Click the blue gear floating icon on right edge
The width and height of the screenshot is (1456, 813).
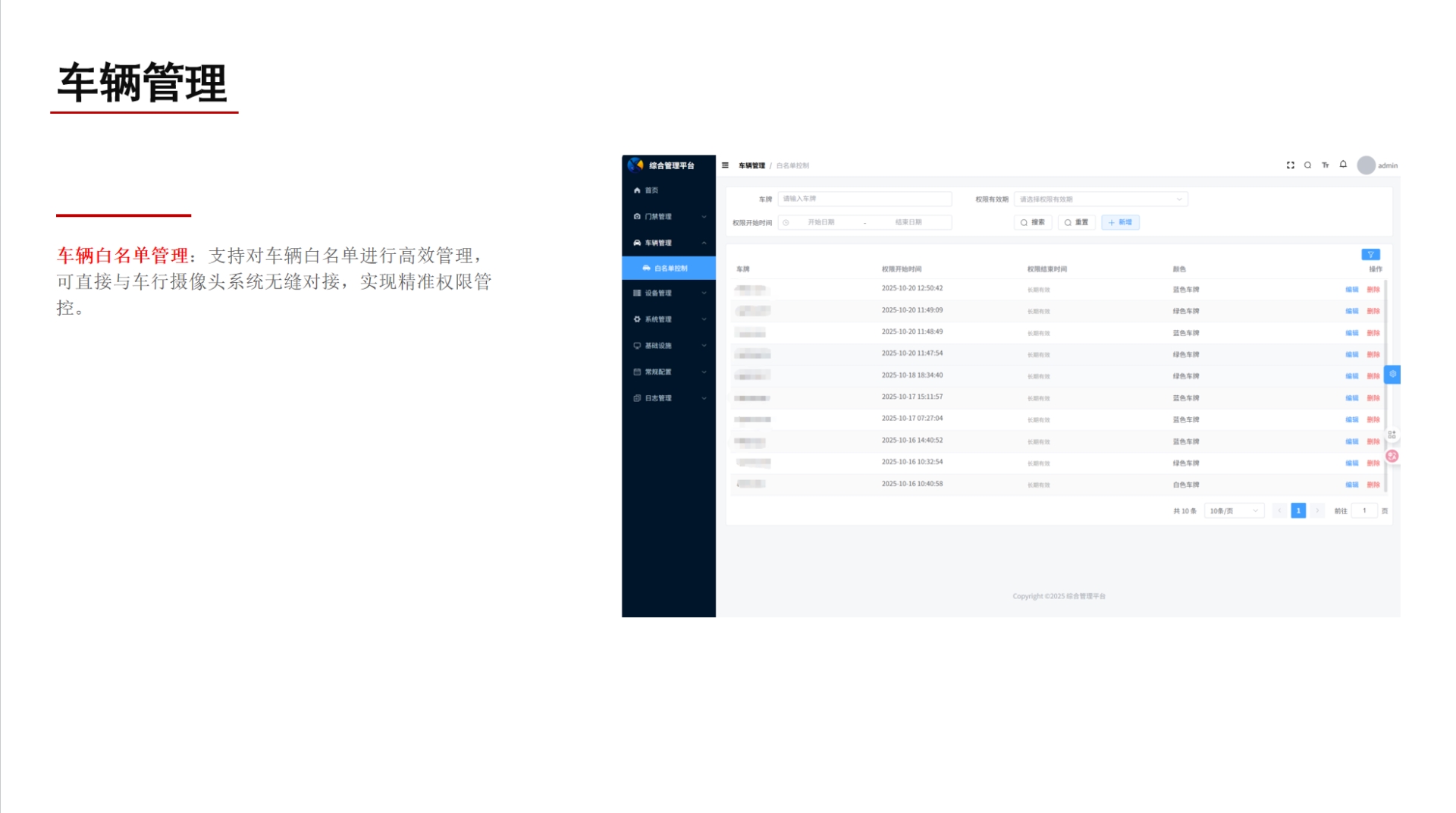click(1392, 374)
